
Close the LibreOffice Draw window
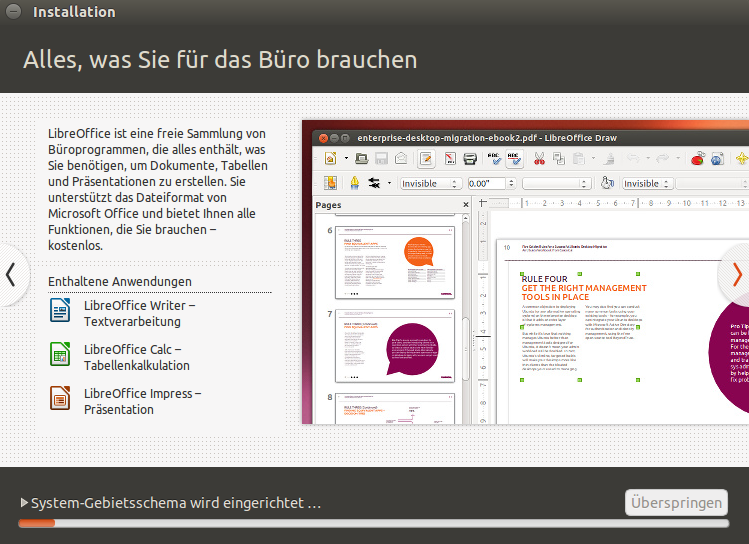coord(323,138)
